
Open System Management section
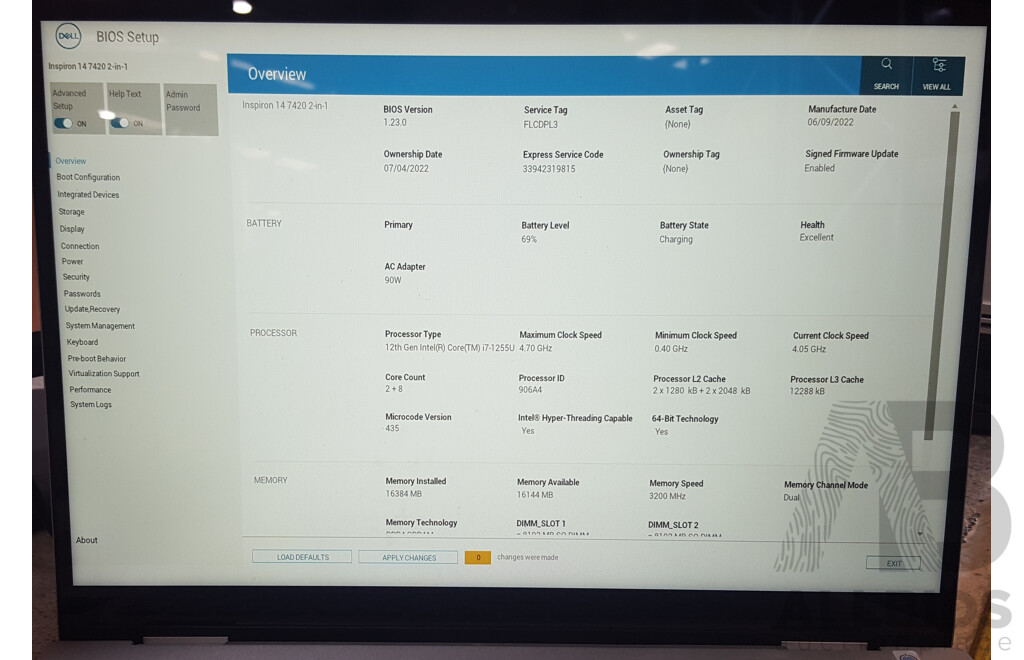pos(100,326)
